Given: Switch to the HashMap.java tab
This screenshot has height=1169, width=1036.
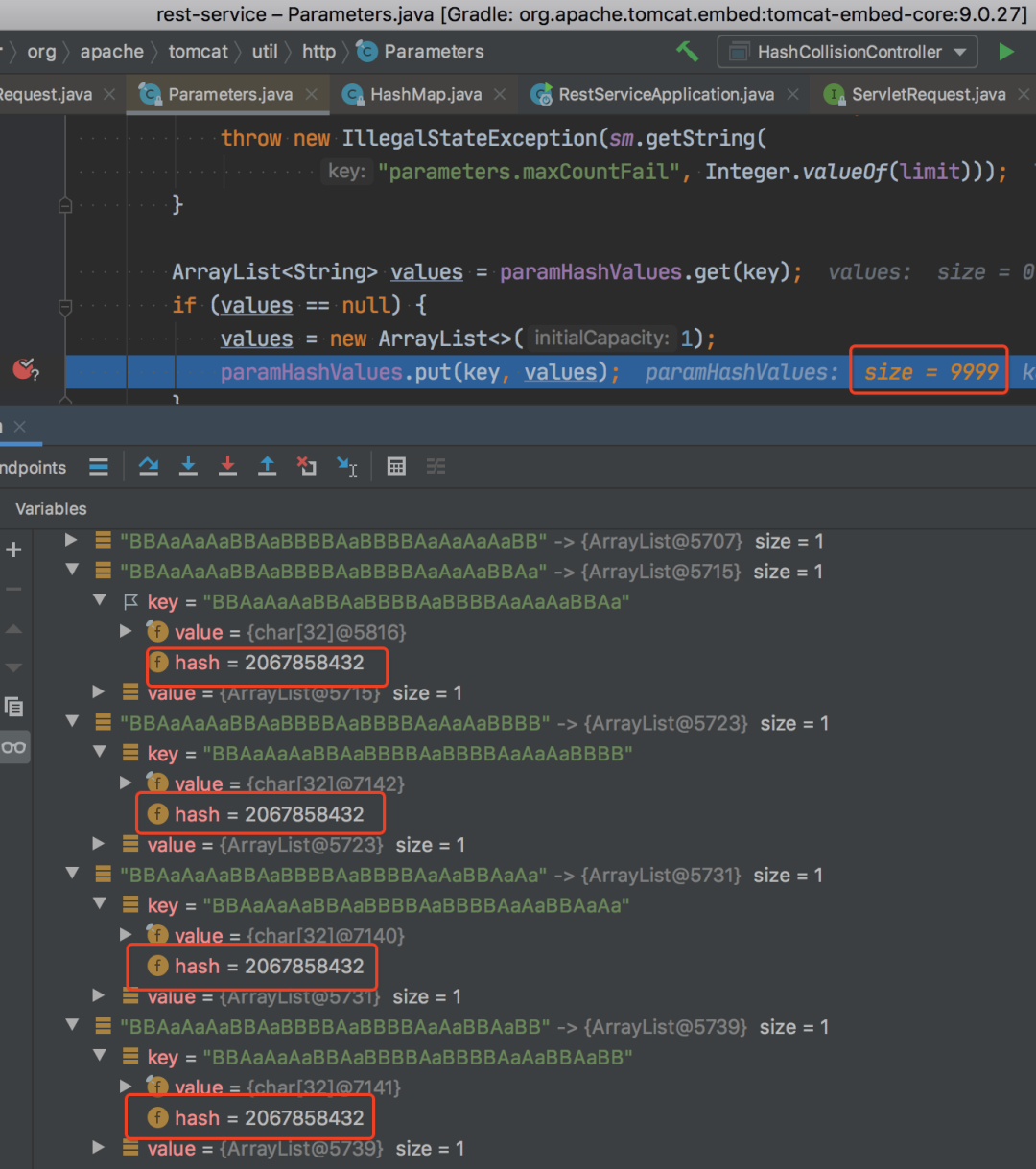Looking at the screenshot, I should [x=425, y=94].
